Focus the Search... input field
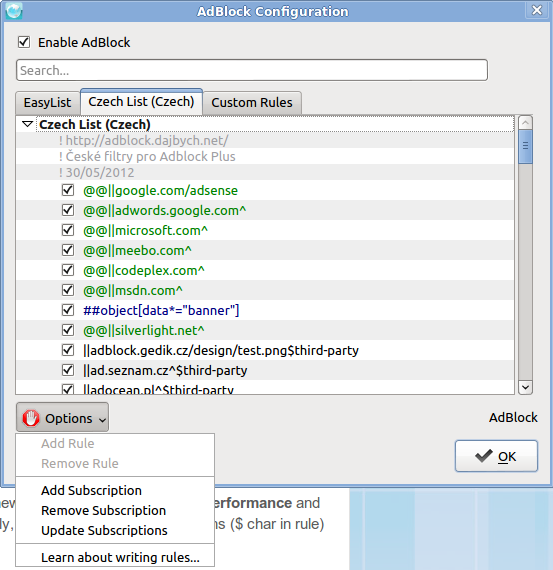This screenshot has width=553, height=570. pos(252,70)
